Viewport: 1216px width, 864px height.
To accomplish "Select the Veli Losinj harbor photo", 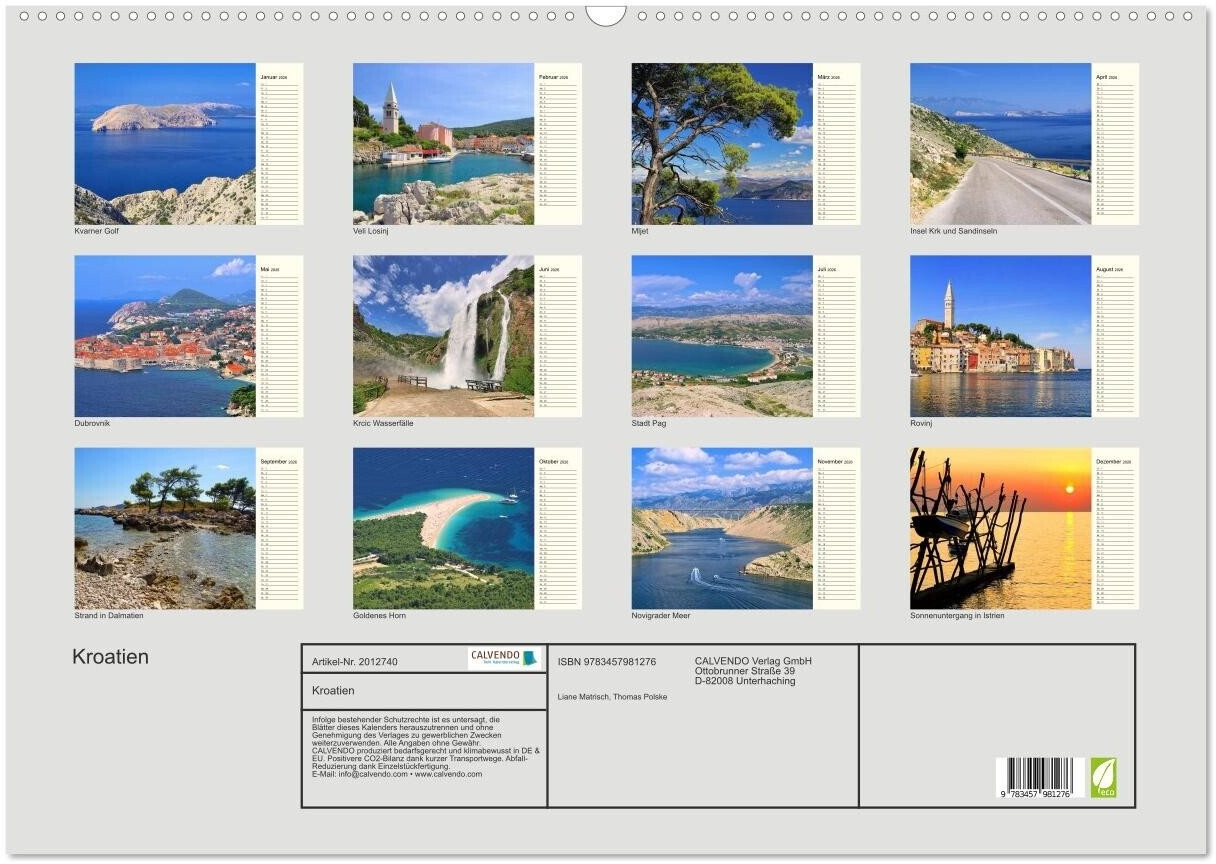I will pos(443,144).
